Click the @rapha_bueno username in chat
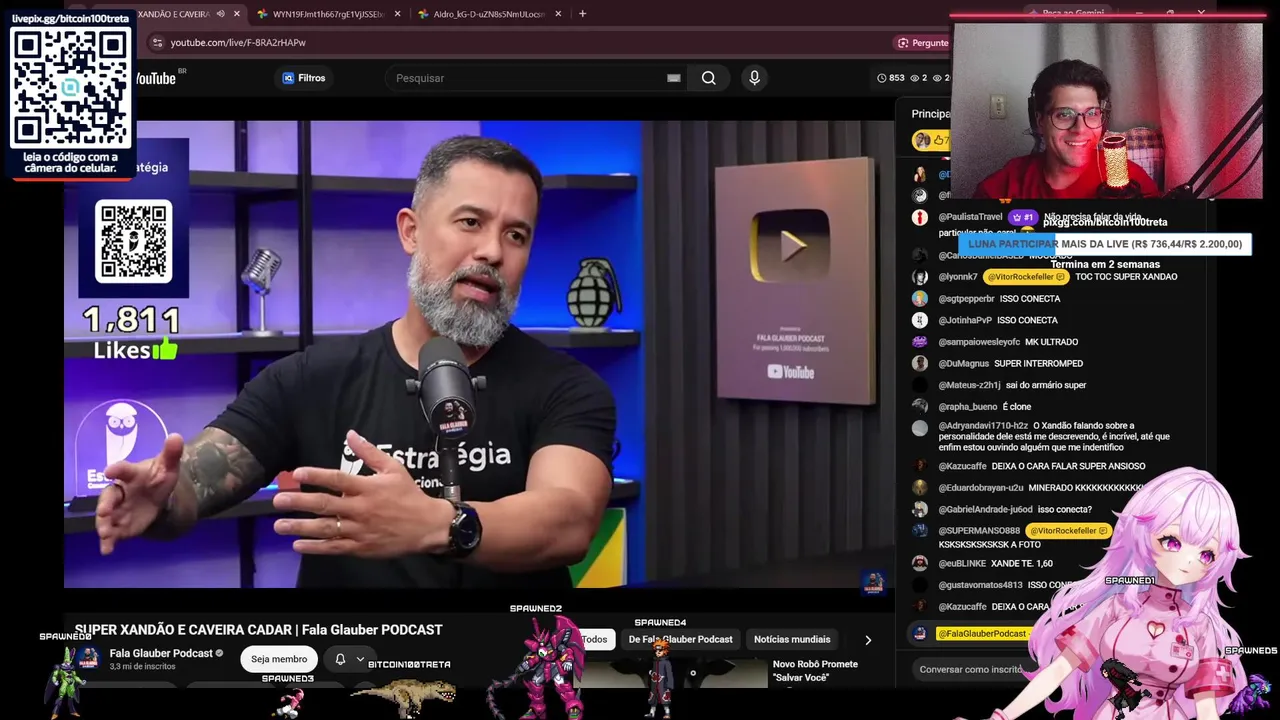Image resolution: width=1280 pixels, height=720 pixels. point(968,407)
